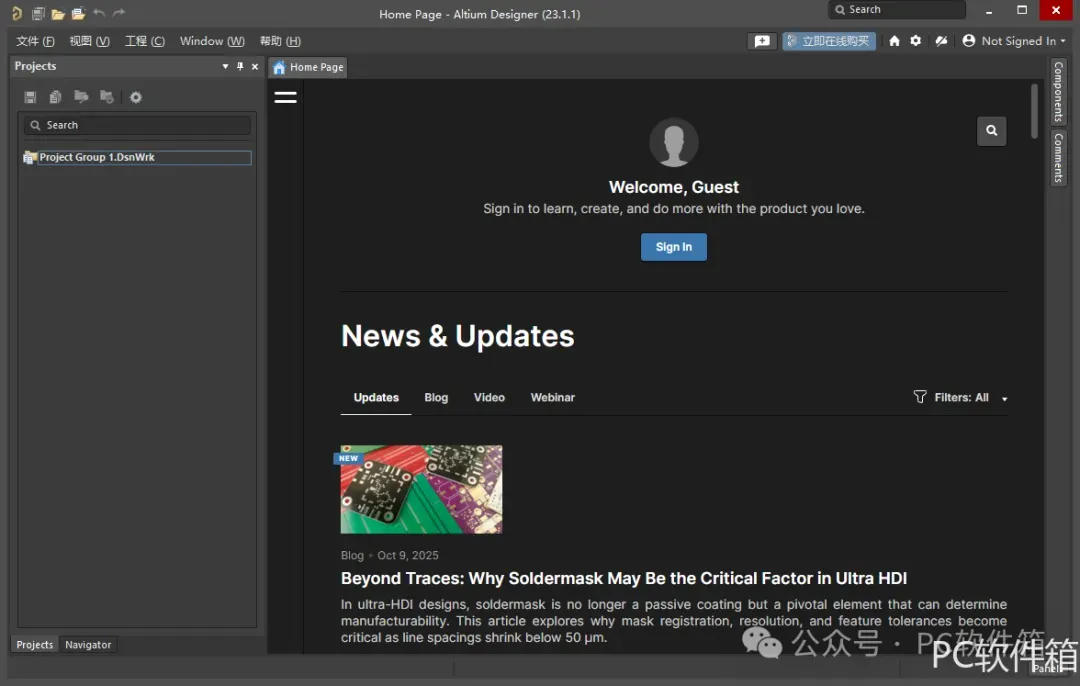
Task: Select the Home Page document tab
Action: (x=308, y=67)
